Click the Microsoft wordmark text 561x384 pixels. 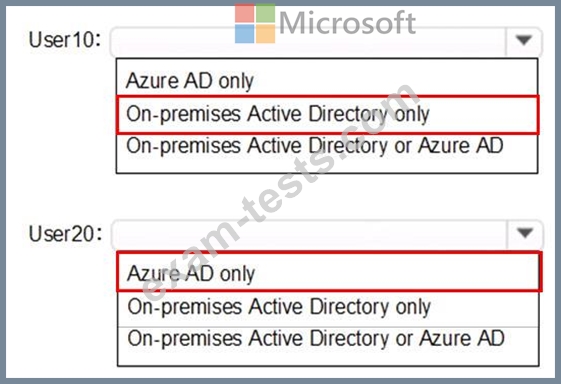point(347,23)
